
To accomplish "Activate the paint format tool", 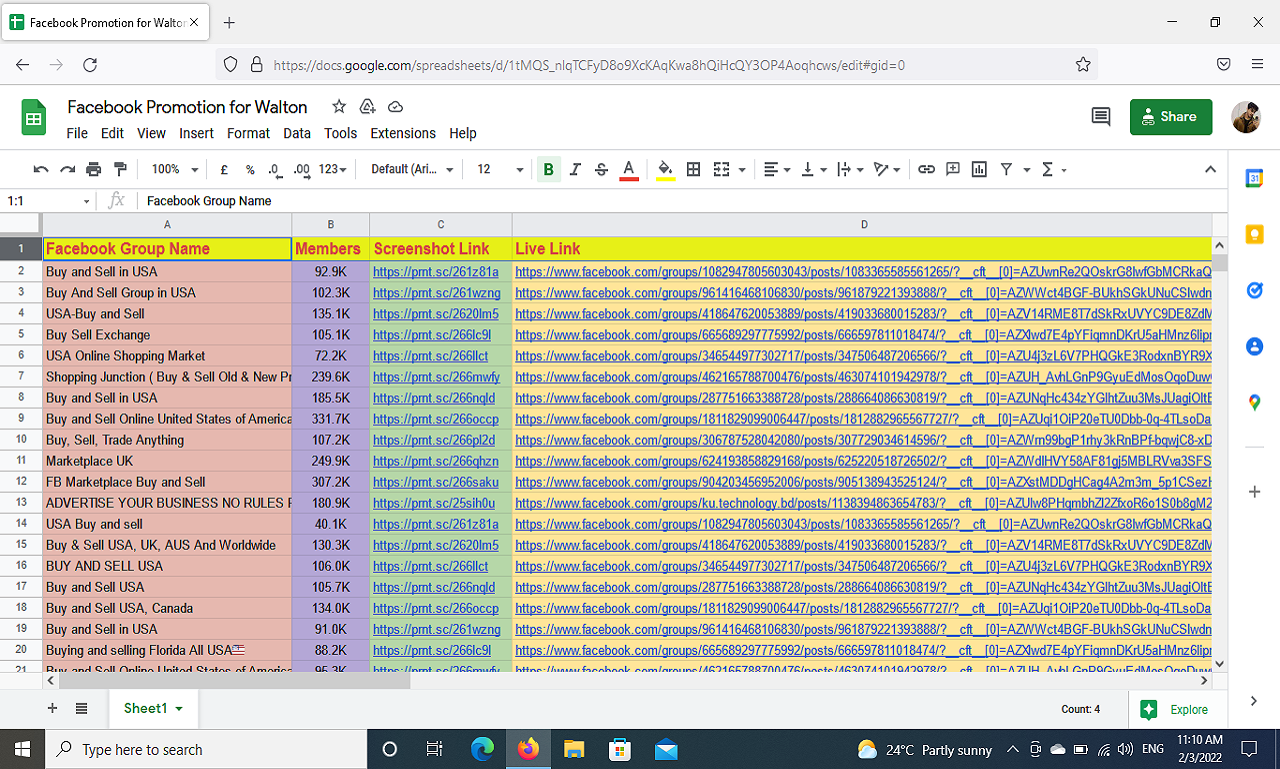I will 120,170.
